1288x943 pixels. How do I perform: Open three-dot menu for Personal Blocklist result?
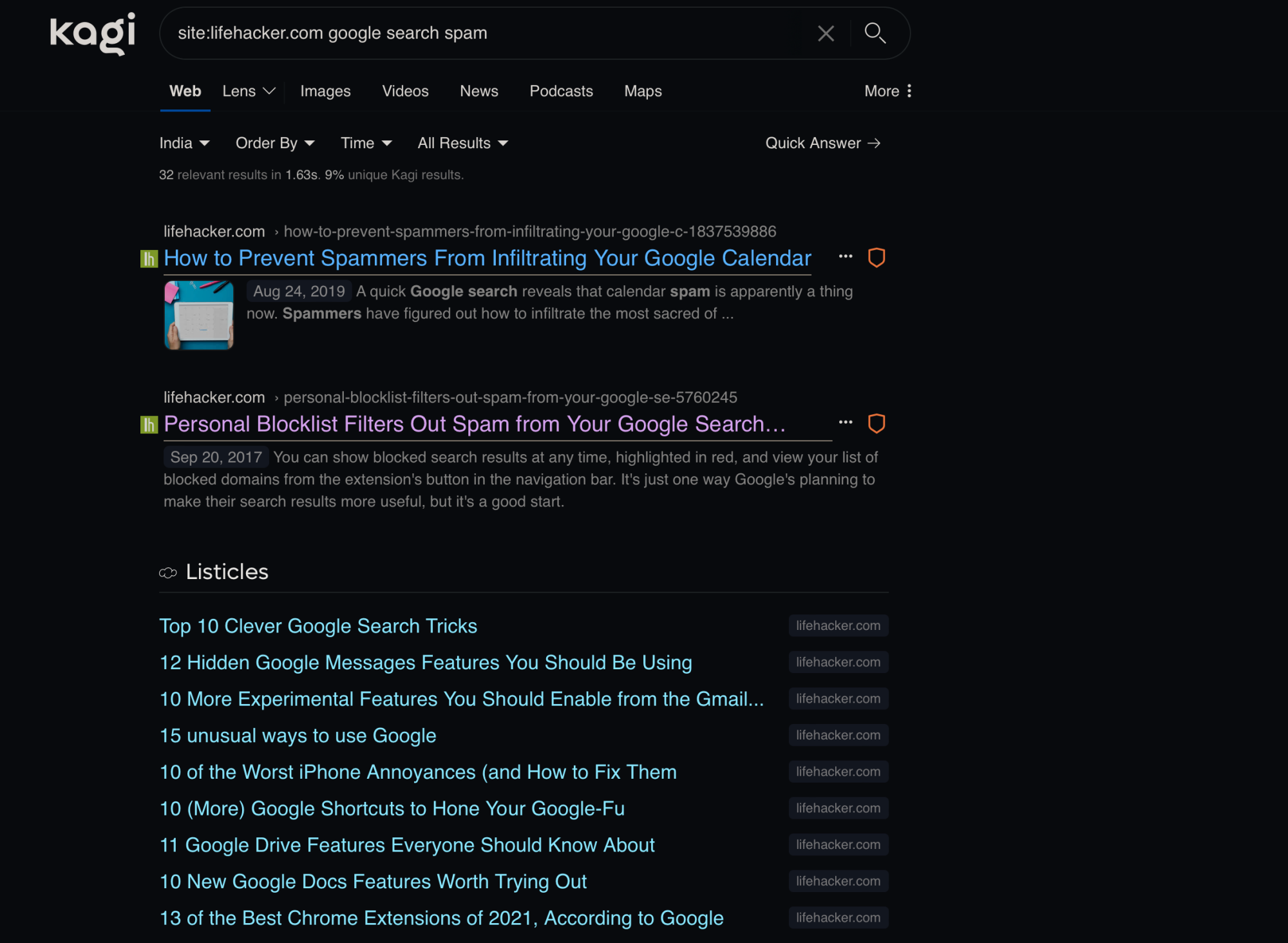[846, 423]
